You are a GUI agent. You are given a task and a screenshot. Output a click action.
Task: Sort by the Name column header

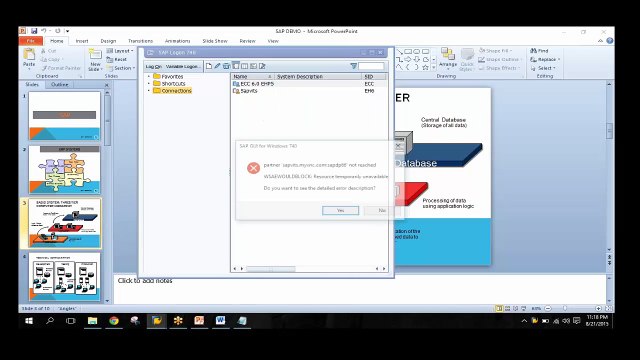(x=253, y=76)
